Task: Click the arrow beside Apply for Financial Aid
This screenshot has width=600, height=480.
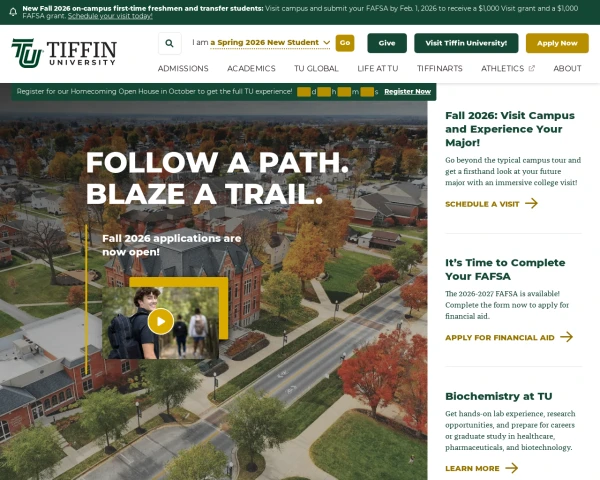Action: [566, 337]
